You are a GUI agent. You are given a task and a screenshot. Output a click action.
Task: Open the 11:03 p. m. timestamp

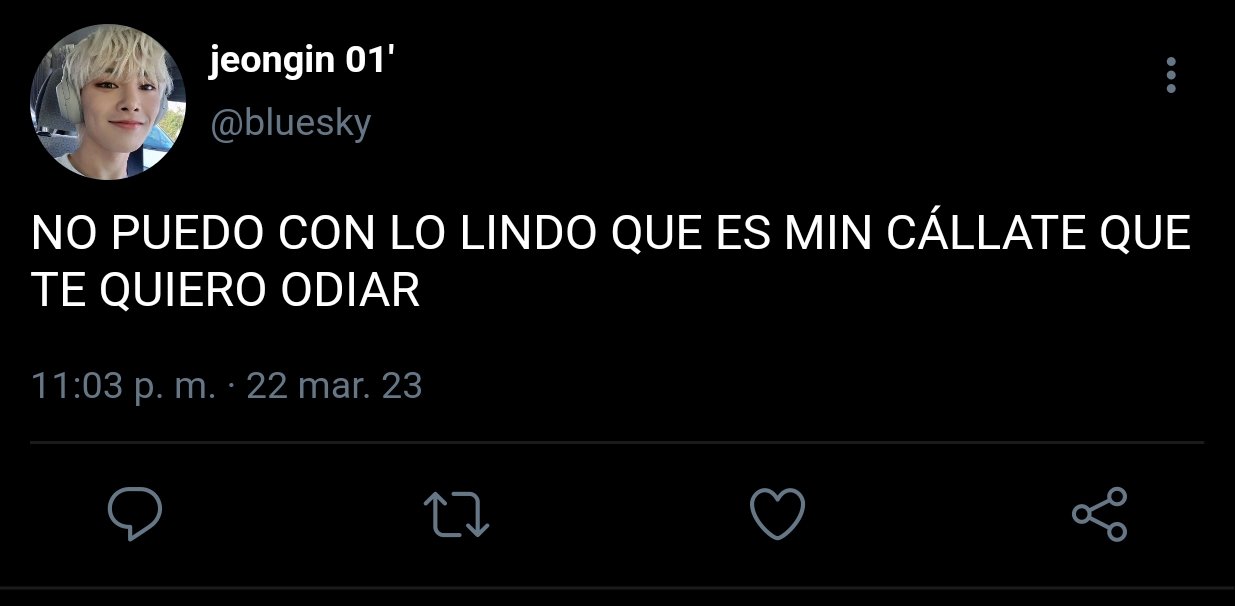tap(123, 385)
